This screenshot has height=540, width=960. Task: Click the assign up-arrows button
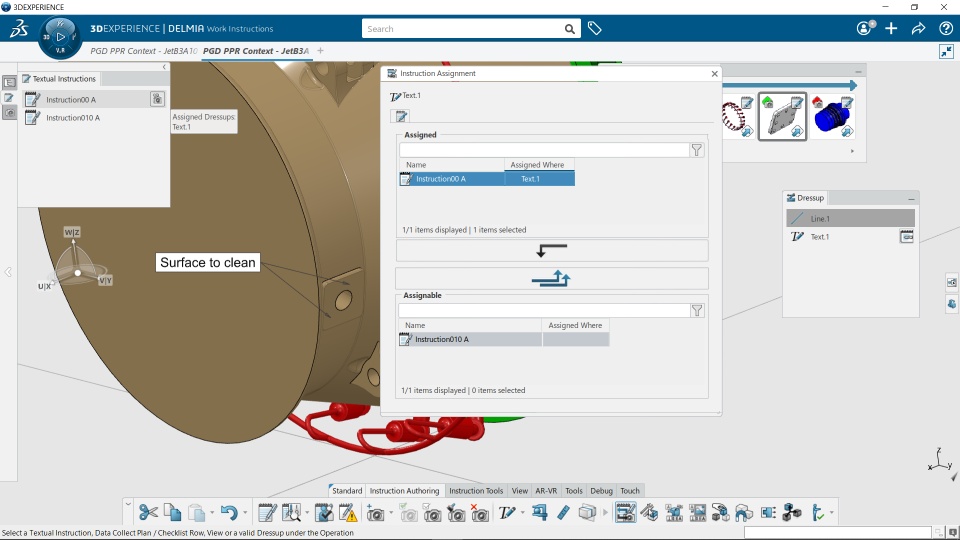(552, 279)
